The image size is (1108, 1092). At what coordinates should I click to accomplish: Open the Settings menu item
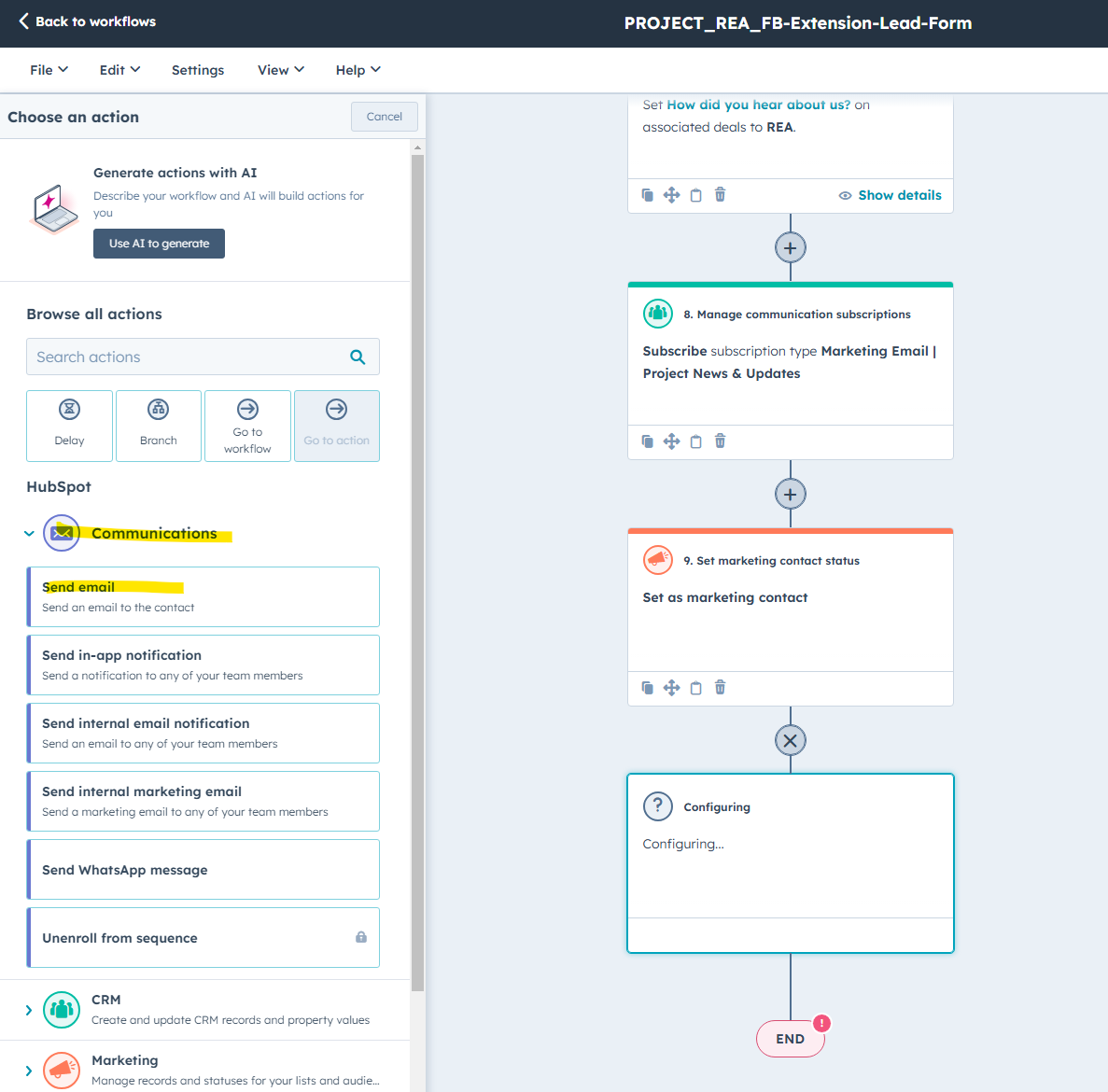point(198,70)
